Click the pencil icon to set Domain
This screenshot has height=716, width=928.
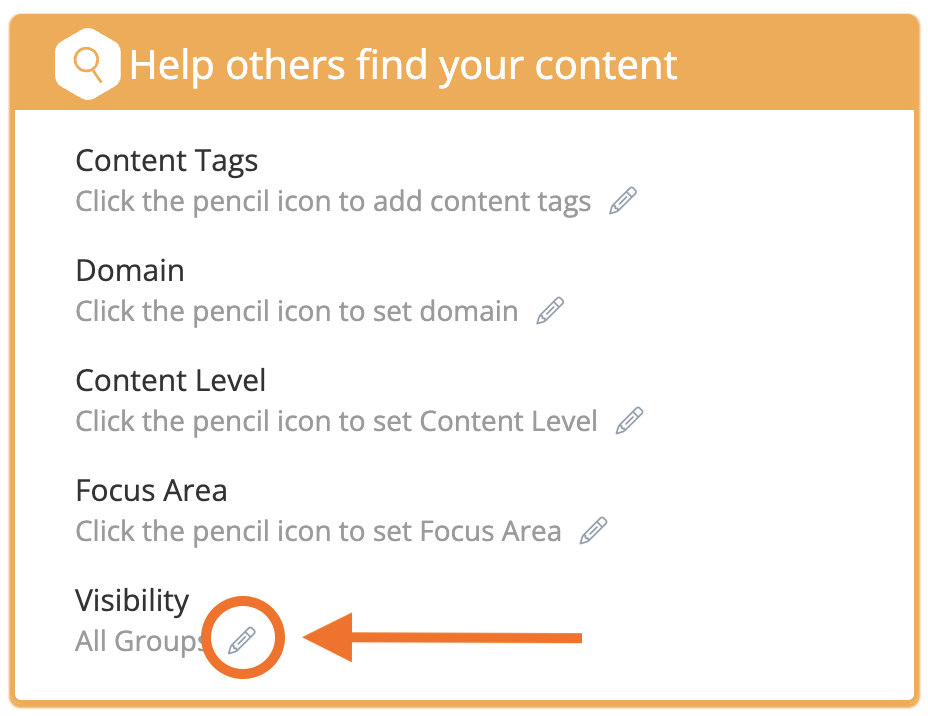pyautogui.click(x=550, y=311)
